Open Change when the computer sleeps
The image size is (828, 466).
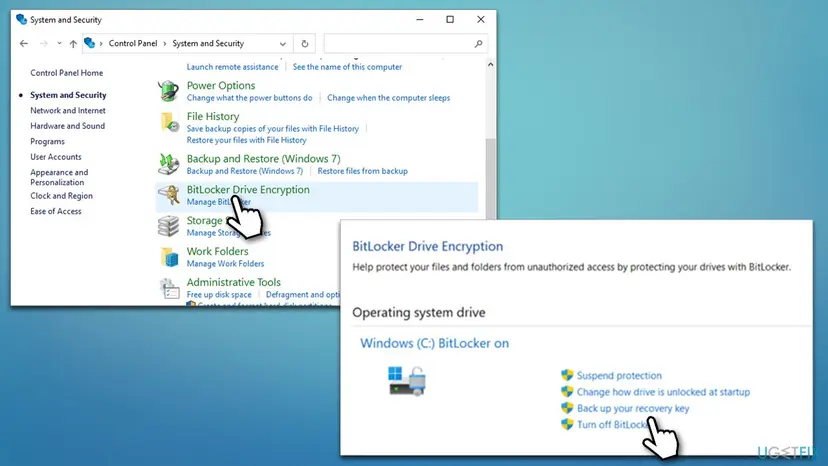click(x=389, y=98)
